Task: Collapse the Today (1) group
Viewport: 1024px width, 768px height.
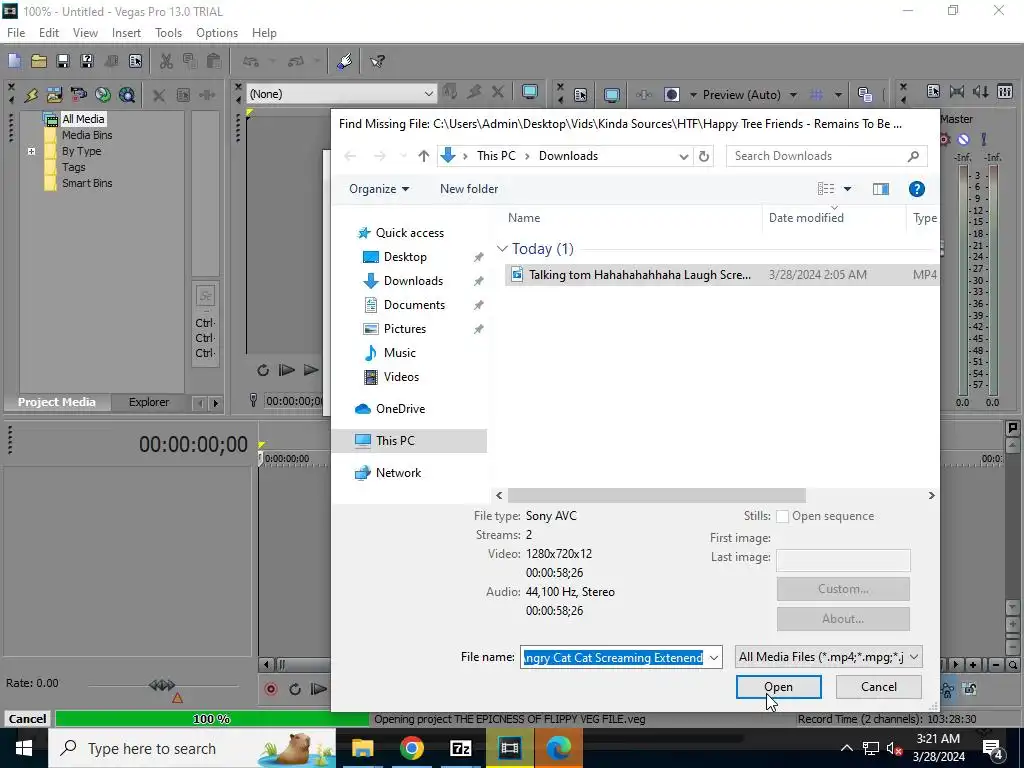Action: pyautogui.click(x=502, y=249)
